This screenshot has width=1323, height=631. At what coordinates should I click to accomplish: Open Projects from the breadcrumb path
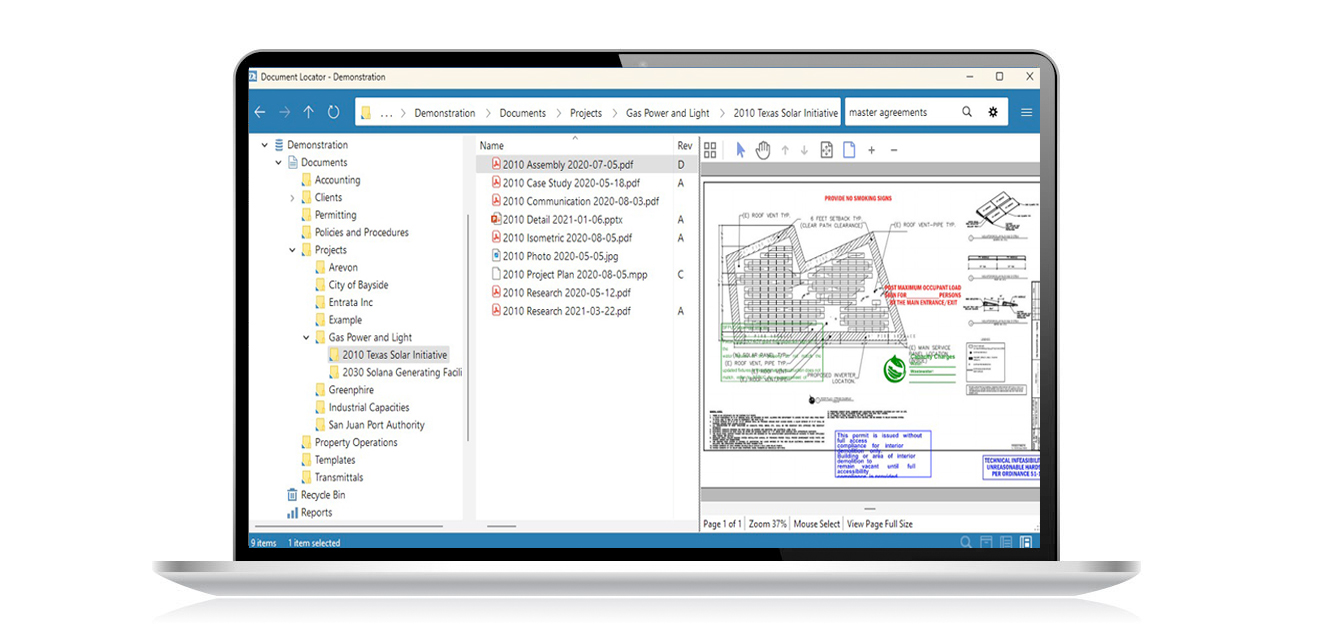point(585,113)
